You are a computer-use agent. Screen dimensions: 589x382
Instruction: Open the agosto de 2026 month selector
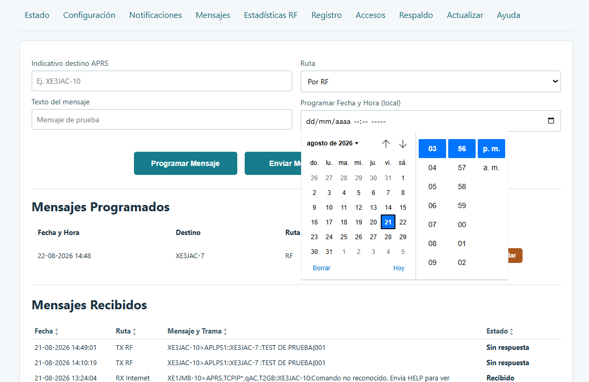tap(332, 143)
